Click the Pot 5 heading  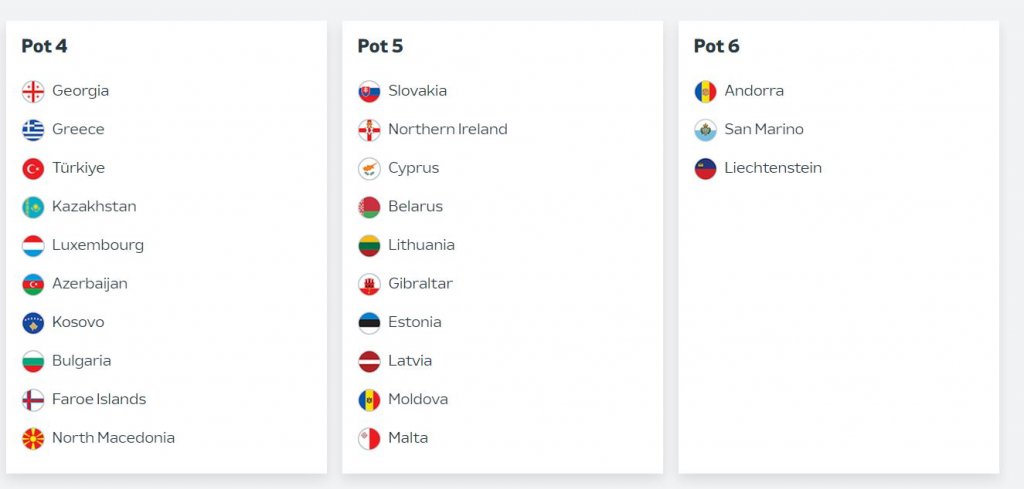pyautogui.click(x=380, y=46)
